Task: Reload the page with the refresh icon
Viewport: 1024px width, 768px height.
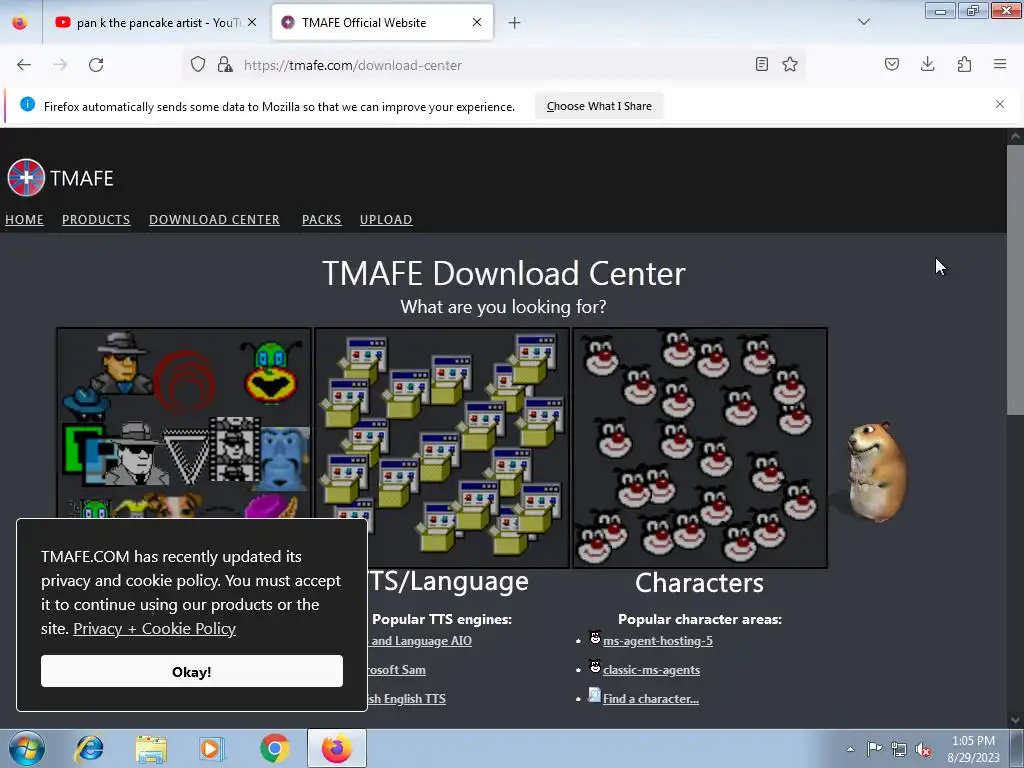Action: coord(96,65)
